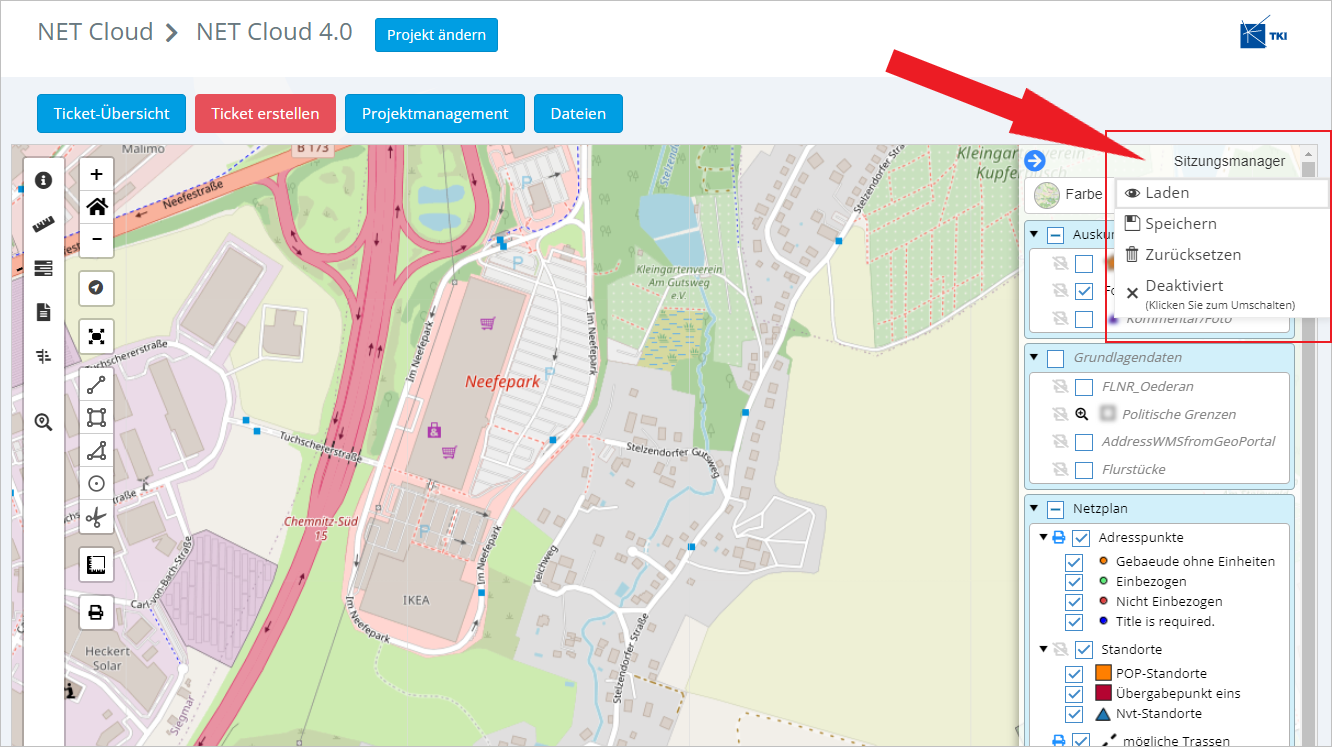This screenshot has height=747, width=1332.
Task: Collapse the Standorte sublayer tree
Action: tap(1044, 650)
